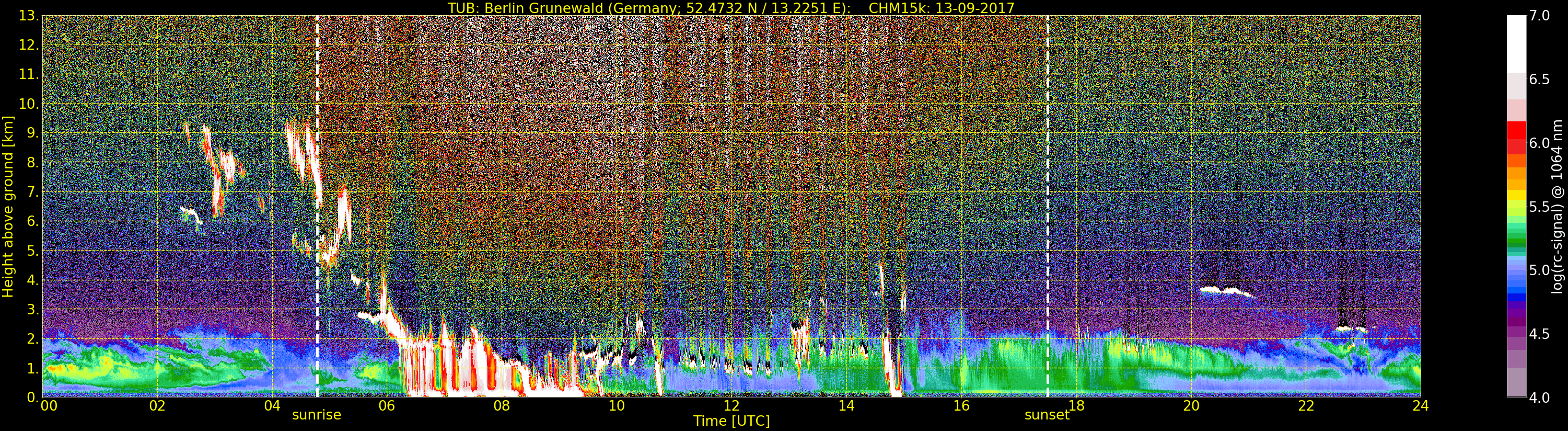Click the colorbar tick label '7.0'

pos(1539,16)
